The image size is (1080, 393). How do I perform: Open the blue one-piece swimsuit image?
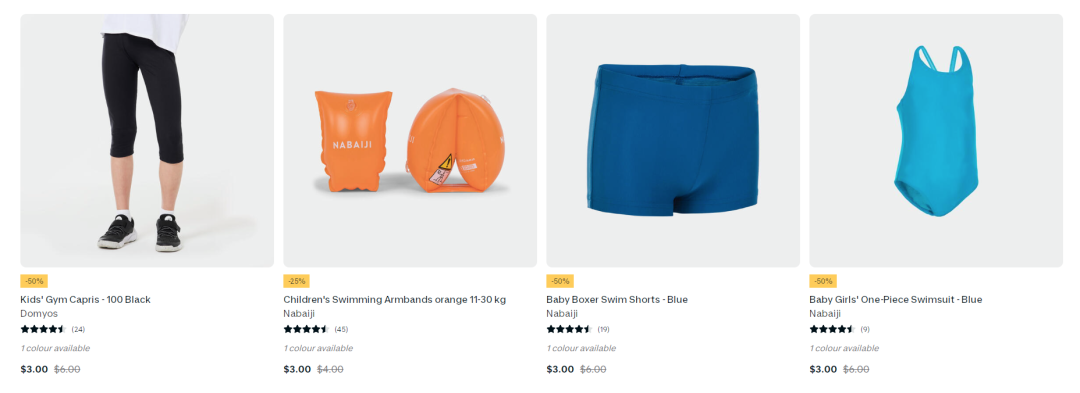pyautogui.click(x=936, y=140)
